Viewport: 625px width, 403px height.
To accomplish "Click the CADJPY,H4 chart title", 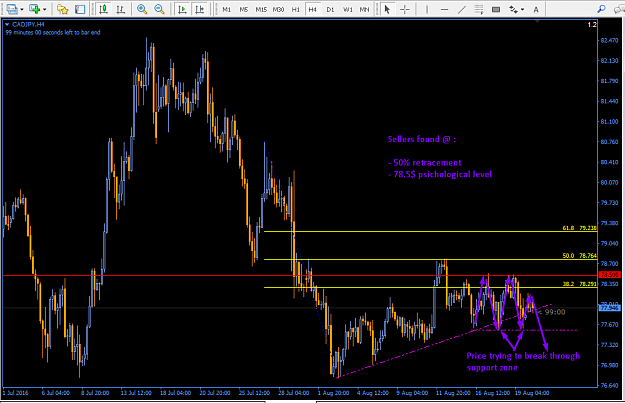I will point(28,24).
